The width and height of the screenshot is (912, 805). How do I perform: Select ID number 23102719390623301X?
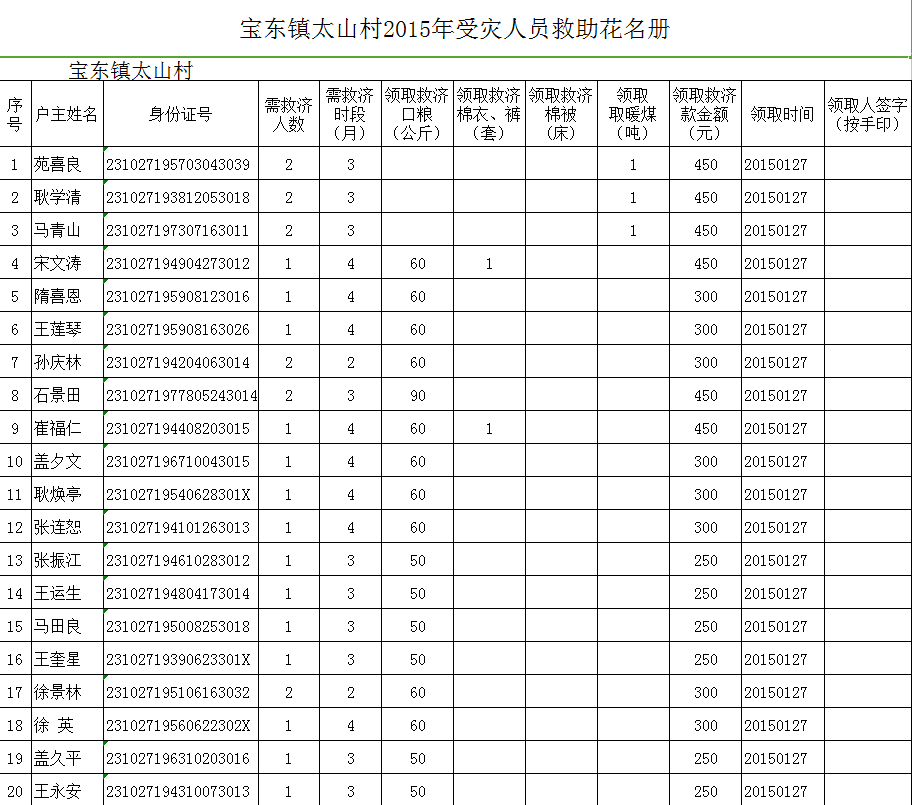pos(178,660)
